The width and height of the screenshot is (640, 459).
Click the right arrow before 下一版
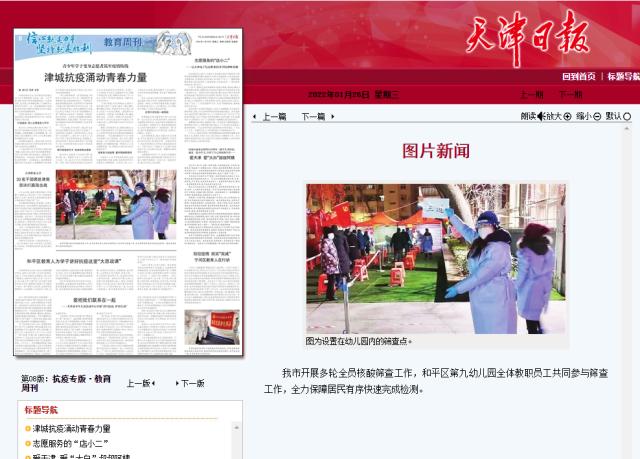176,383
